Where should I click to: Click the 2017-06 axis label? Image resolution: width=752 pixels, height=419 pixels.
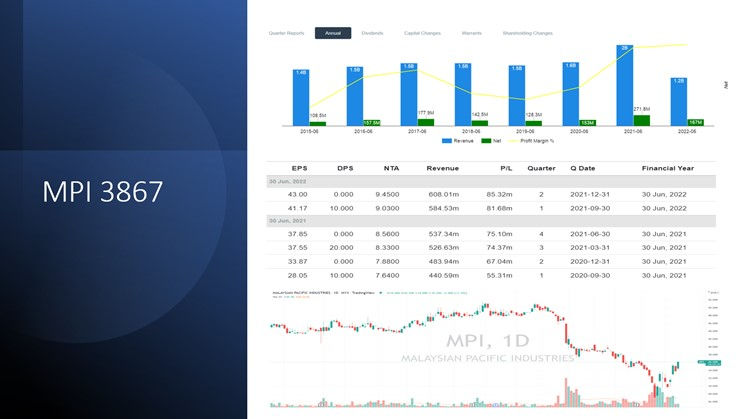coord(417,131)
